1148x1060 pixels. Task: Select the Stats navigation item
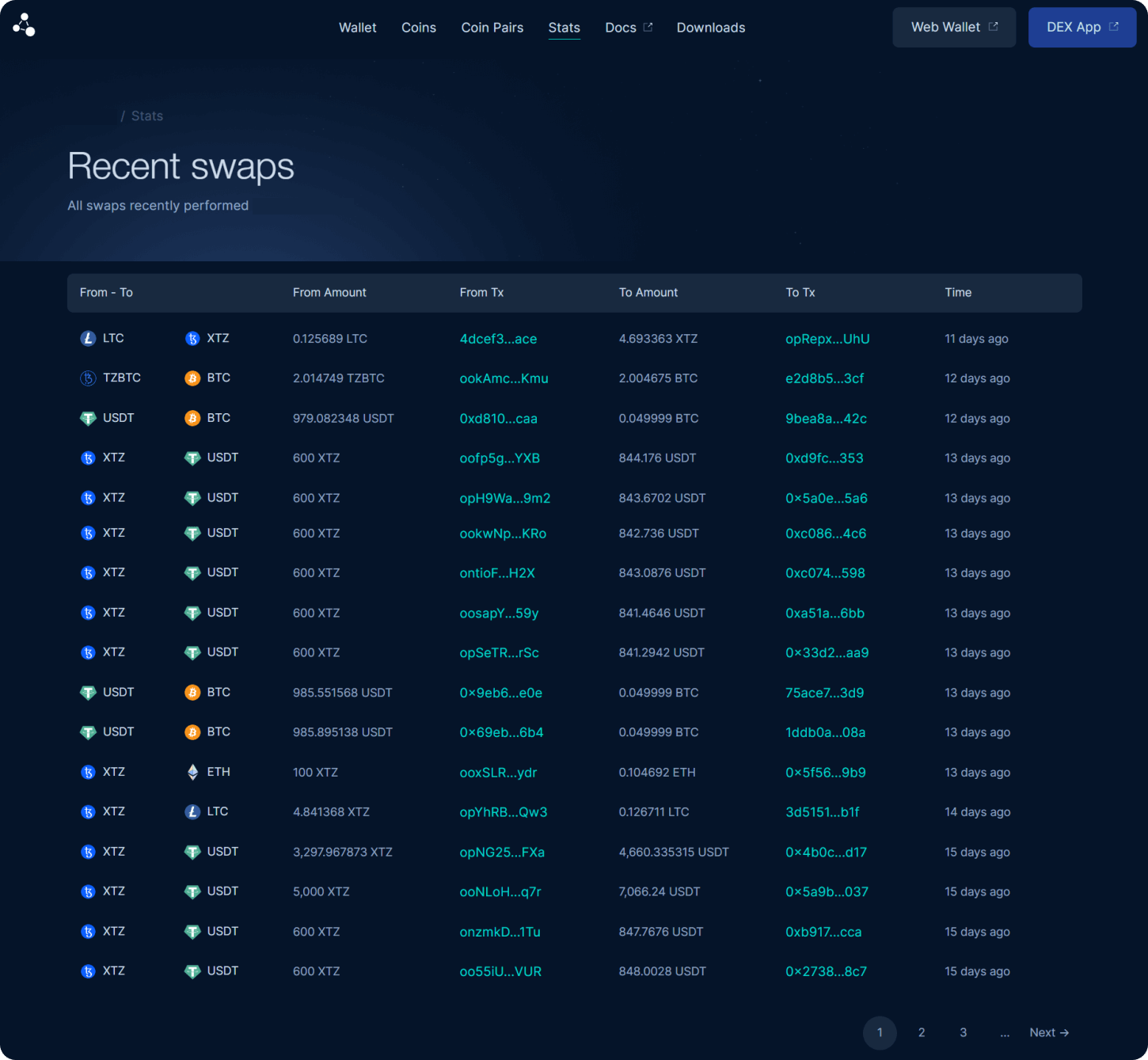[x=564, y=28]
